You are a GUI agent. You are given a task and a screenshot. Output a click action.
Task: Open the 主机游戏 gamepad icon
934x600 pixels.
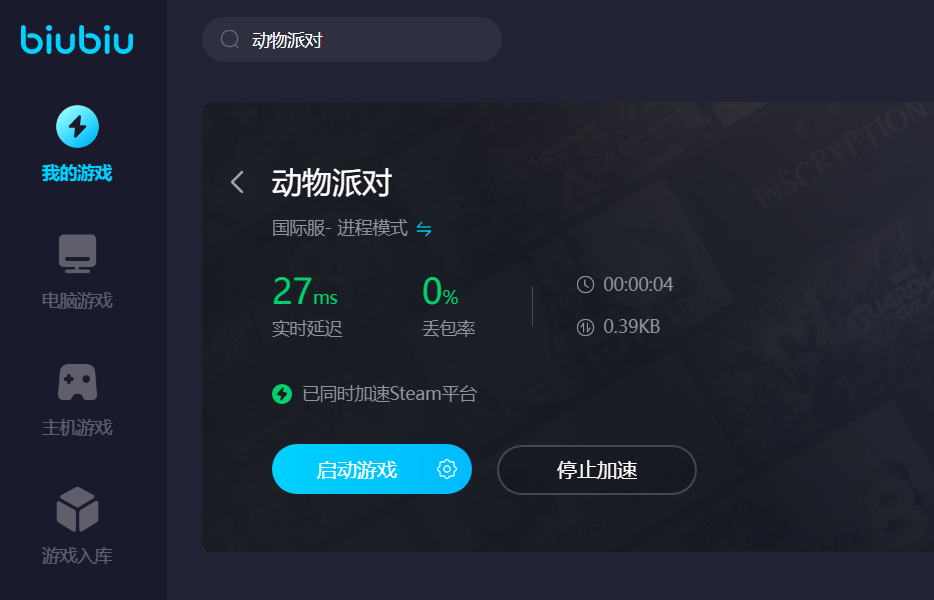(77, 382)
